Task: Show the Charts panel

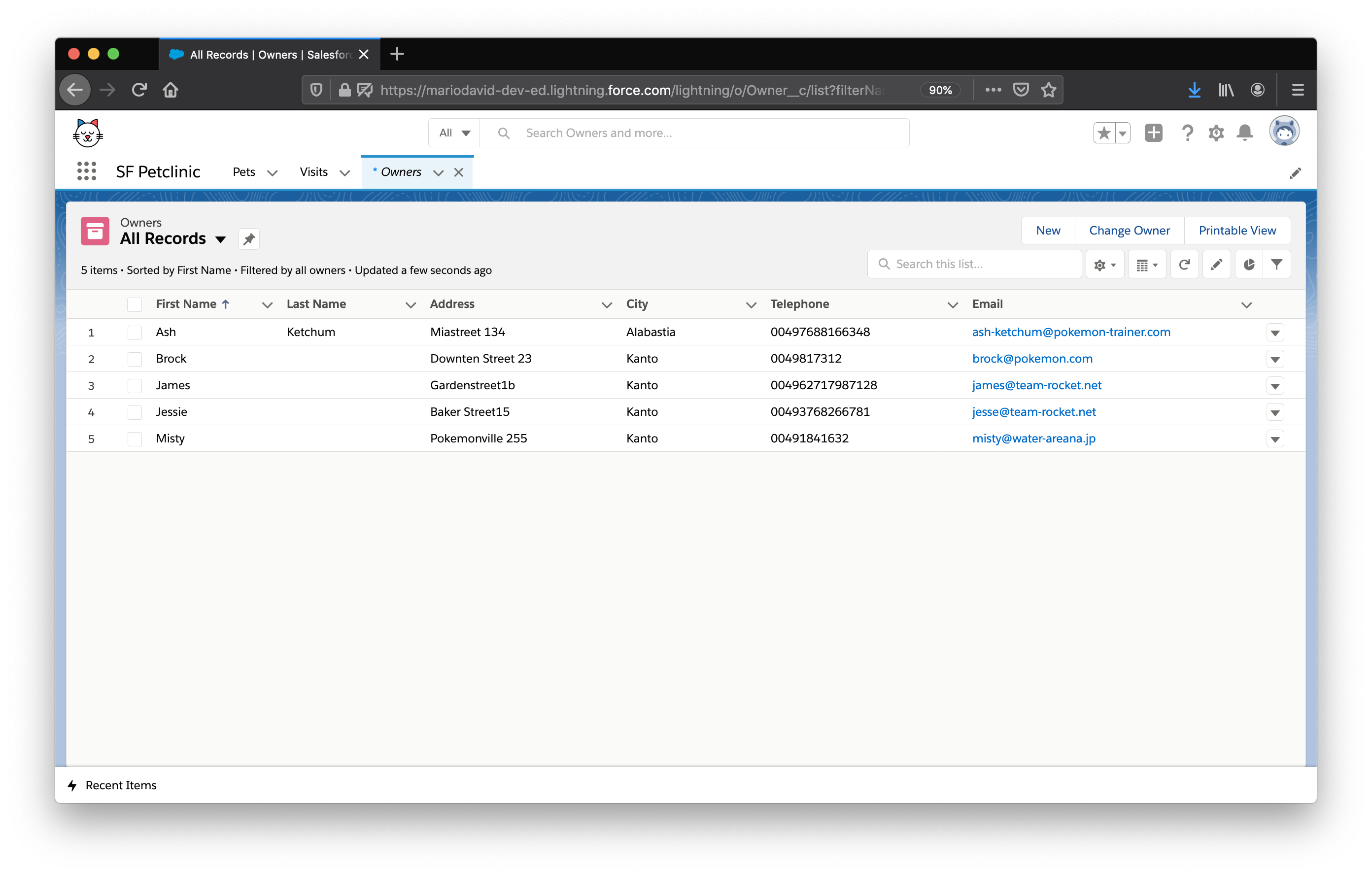Action: click(1248, 264)
